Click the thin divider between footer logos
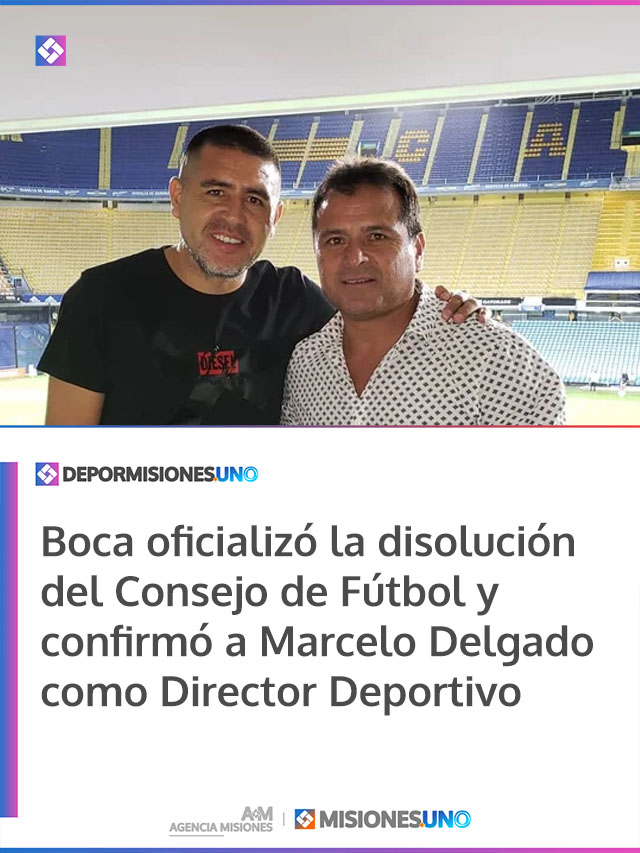The height and width of the screenshot is (853, 640). pos(284,819)
